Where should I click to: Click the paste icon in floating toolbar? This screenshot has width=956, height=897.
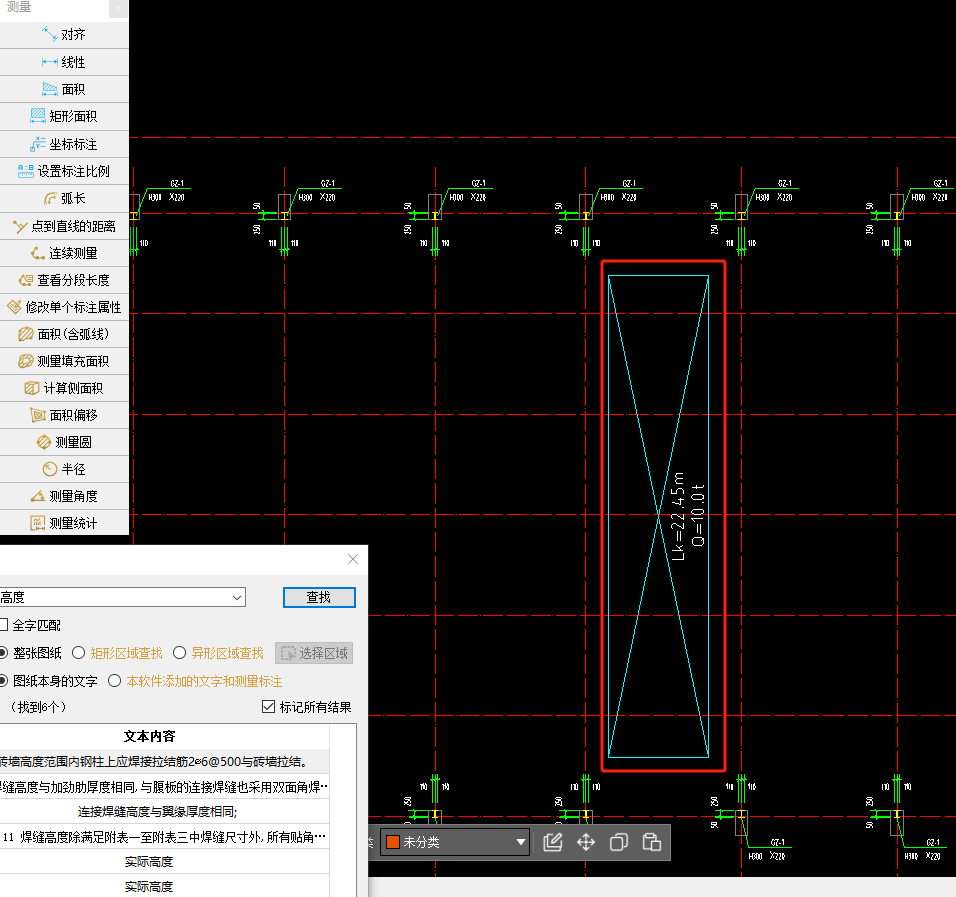tap(652, 842)
